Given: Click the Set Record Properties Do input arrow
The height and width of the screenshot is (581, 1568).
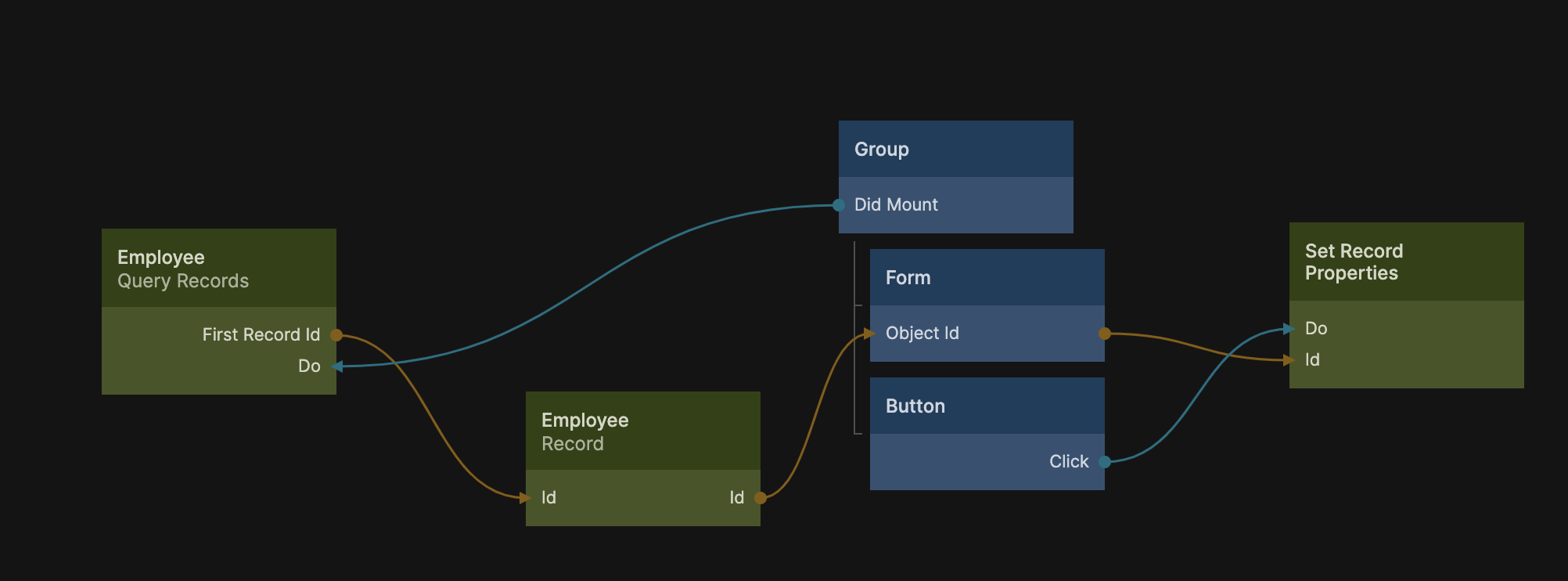Looking at the screenshot, I should coord(1289,329).
